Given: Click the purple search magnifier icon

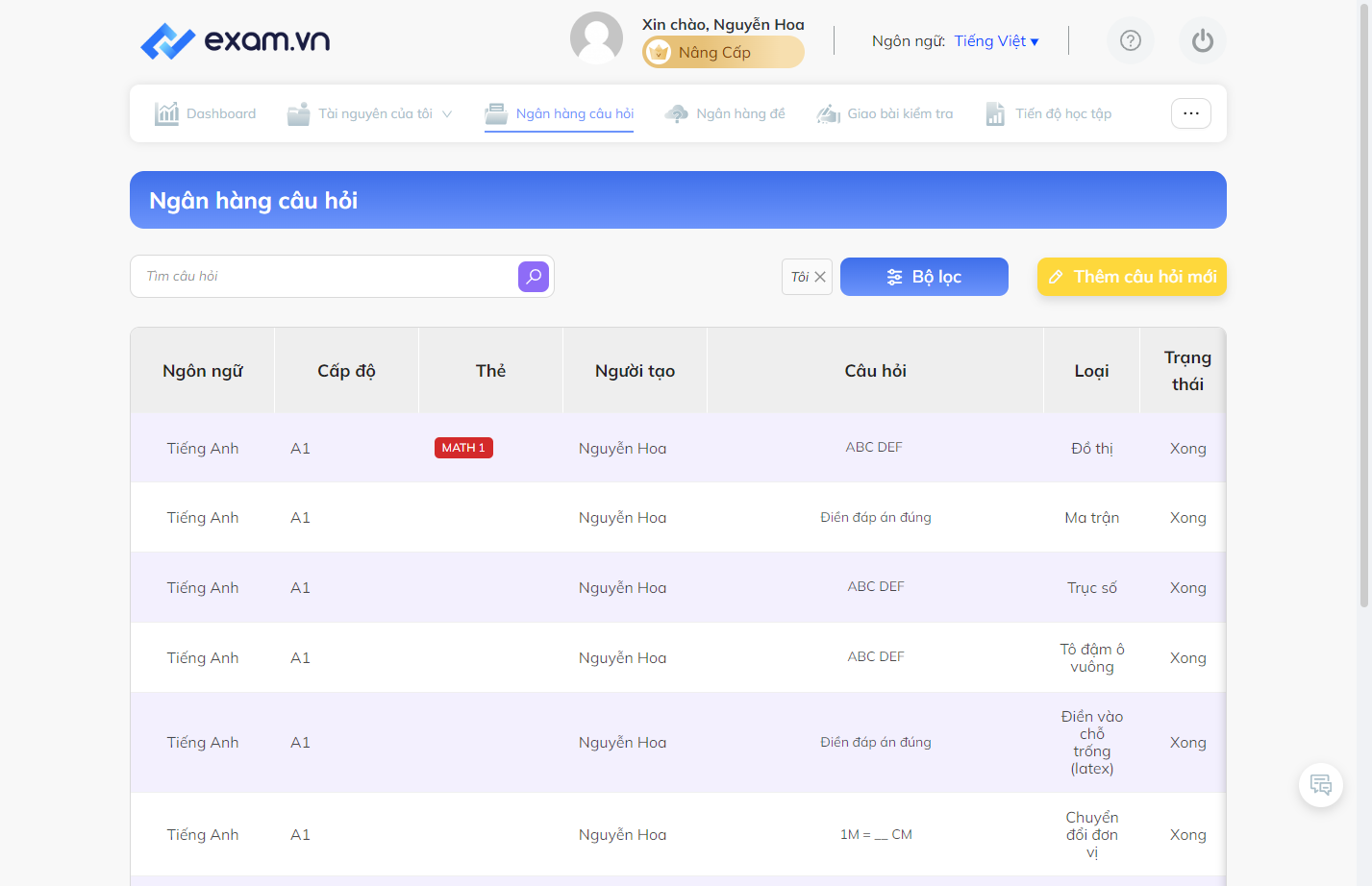Looking at the screenshot, I should 534,277.
